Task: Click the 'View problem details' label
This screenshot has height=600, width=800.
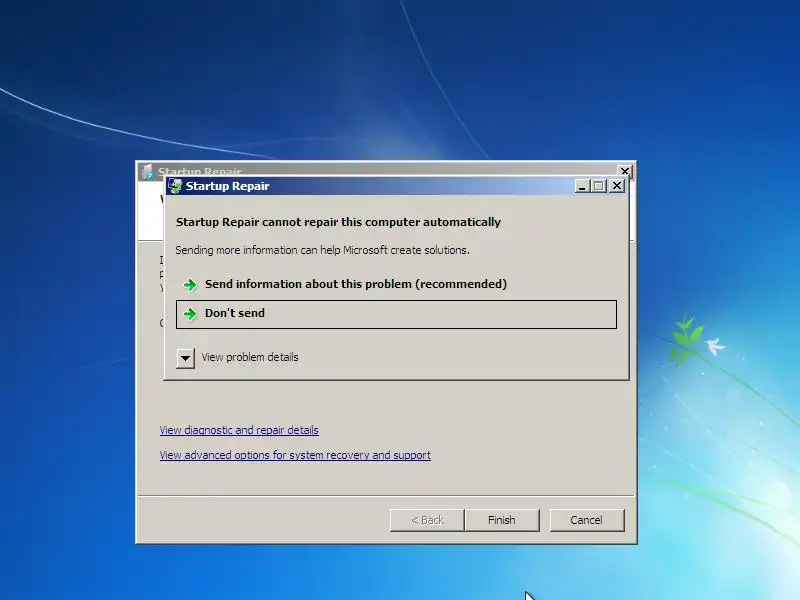Action: (x=249, y=357)
